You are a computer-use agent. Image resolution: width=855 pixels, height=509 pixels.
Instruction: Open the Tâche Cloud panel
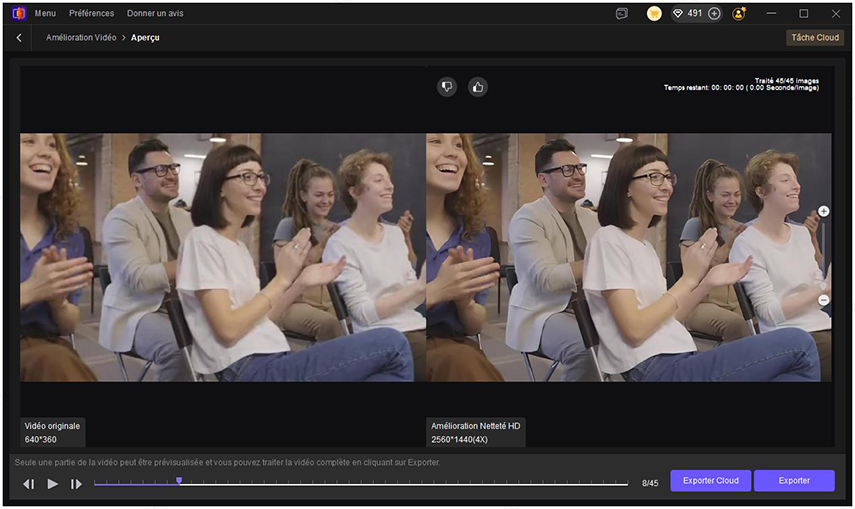coord(814,38)
